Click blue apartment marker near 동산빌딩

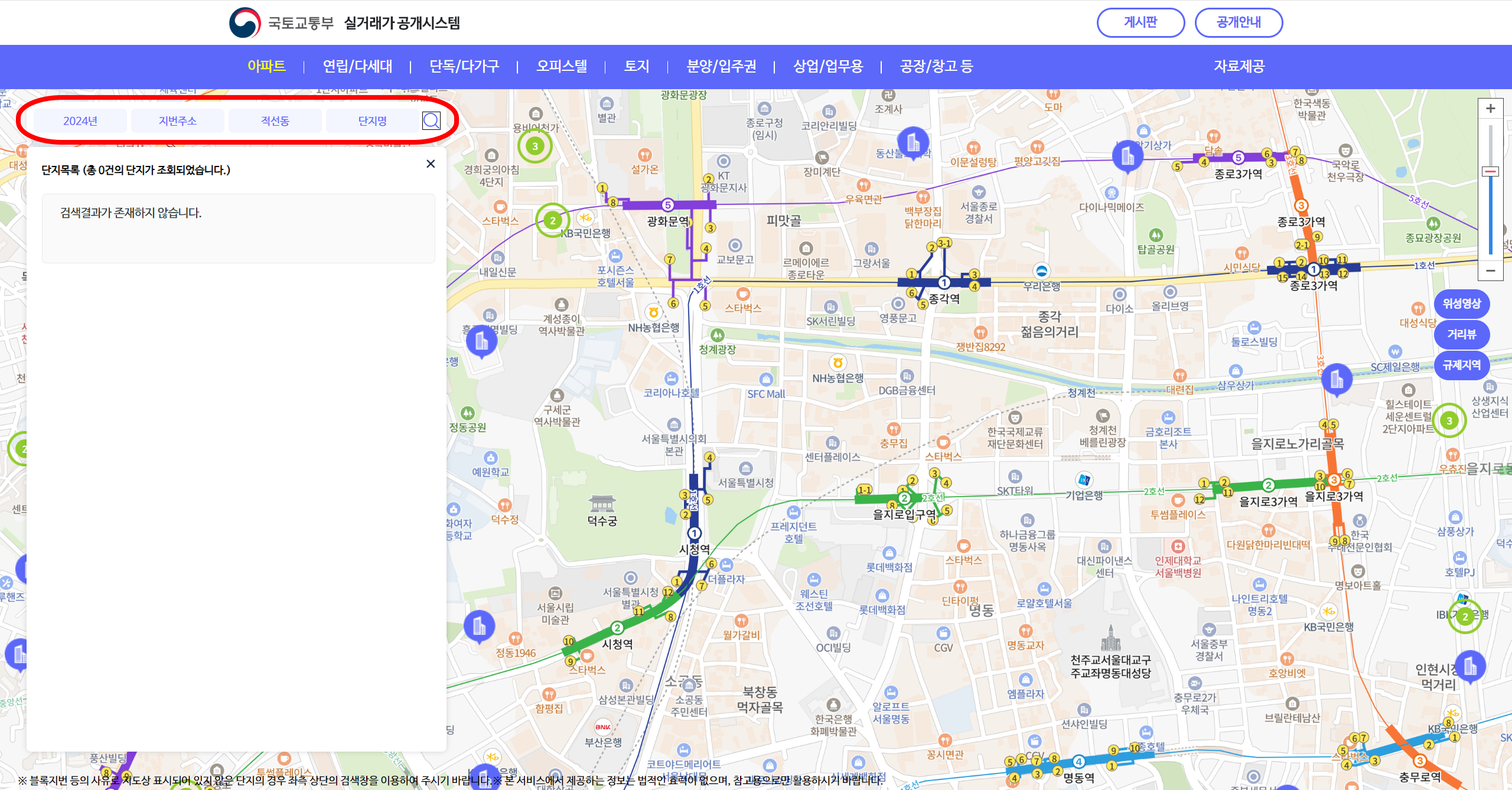point(913,142)
